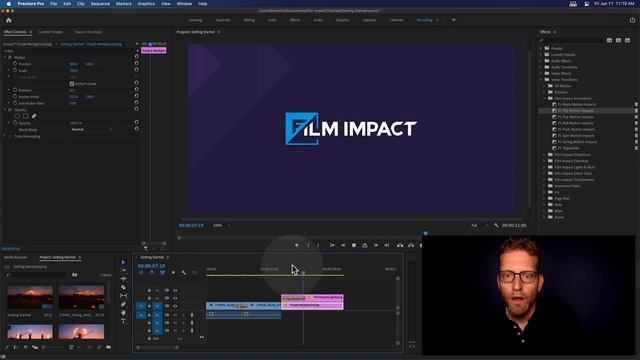Viewport: 640px width, 360px height.
Task: Click the Lift button in Program monitor
Action: [400, 245]
